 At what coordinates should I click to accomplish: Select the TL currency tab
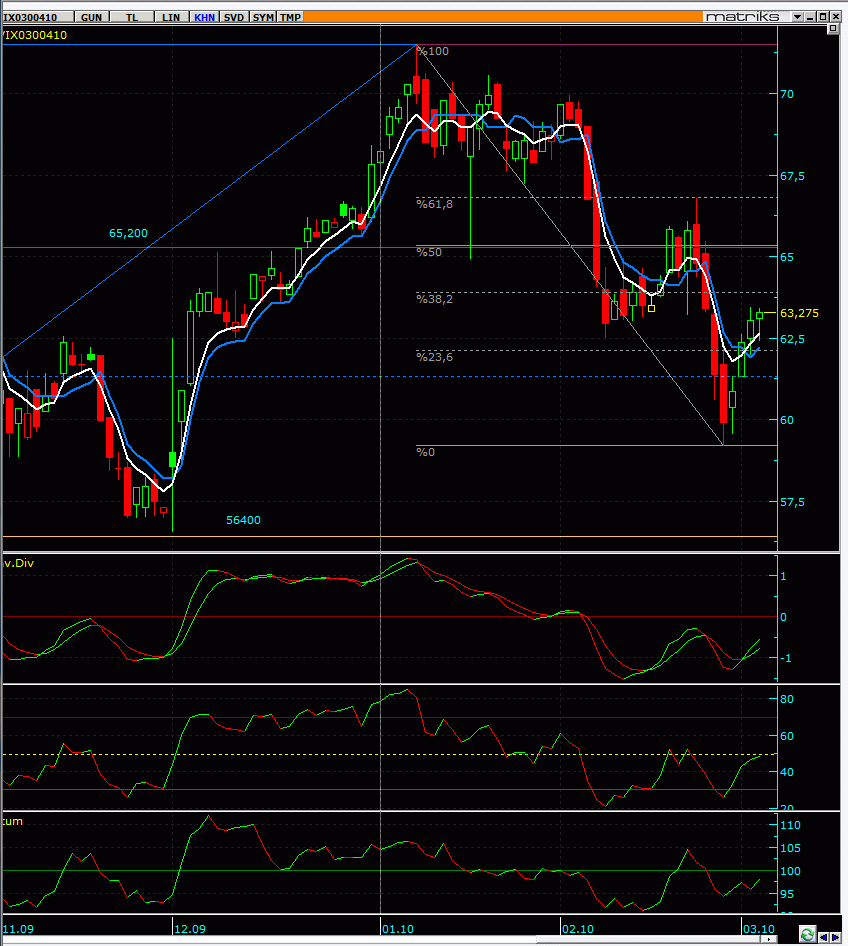pos(132,17)
